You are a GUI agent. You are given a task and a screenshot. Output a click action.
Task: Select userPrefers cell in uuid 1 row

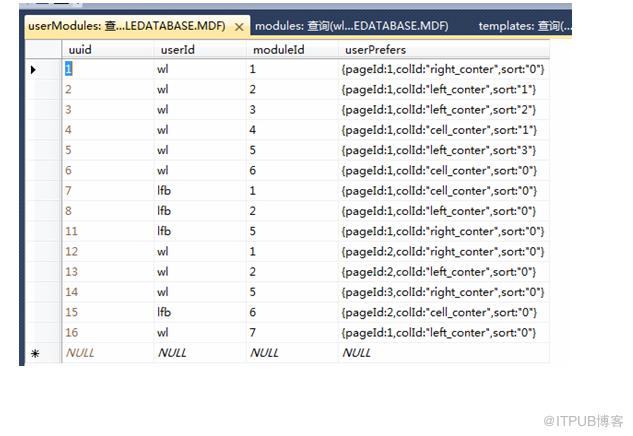[444, 69]
